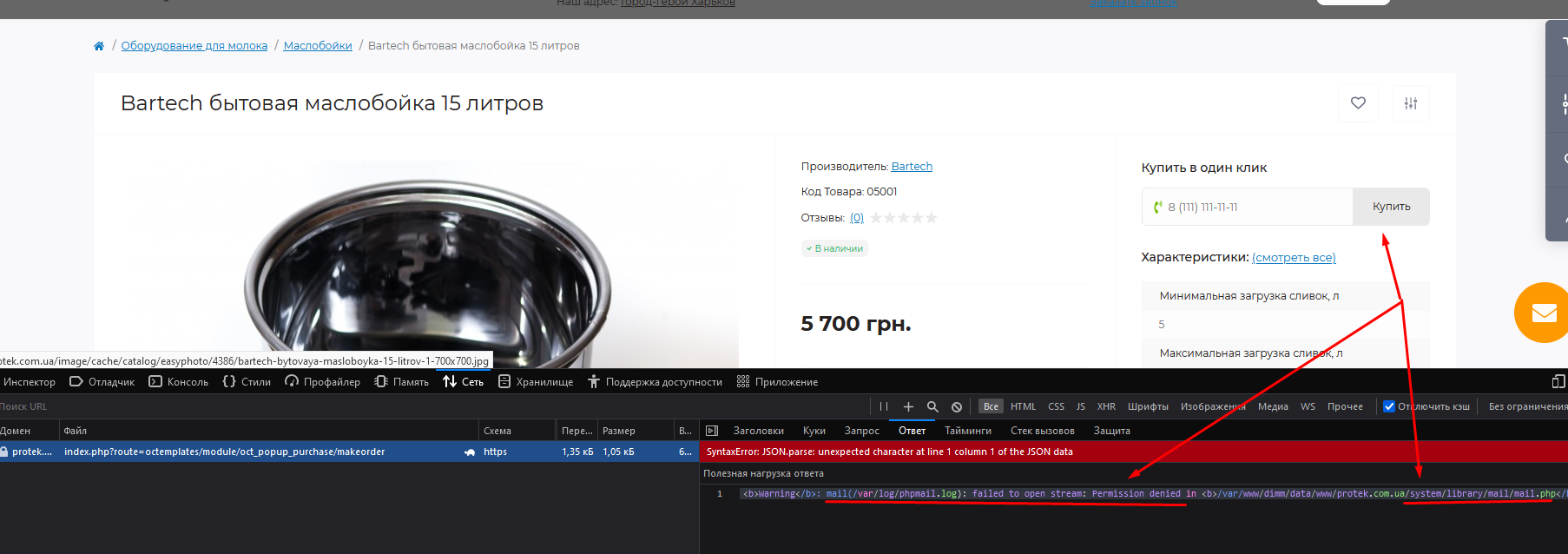Click the В наличии stock badge
Viewport: 1568px width, 554px height.
point(834,248)
